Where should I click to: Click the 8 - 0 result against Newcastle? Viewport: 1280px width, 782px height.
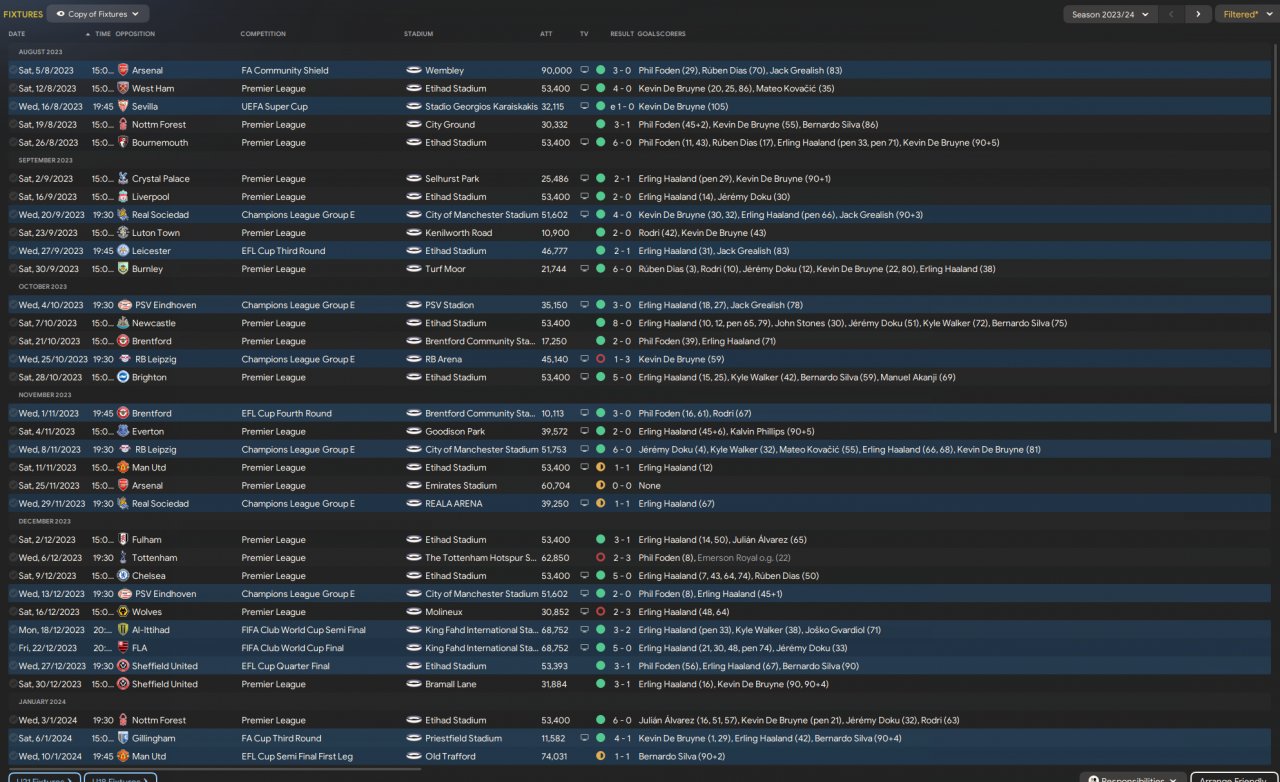[x=622, y=323]
